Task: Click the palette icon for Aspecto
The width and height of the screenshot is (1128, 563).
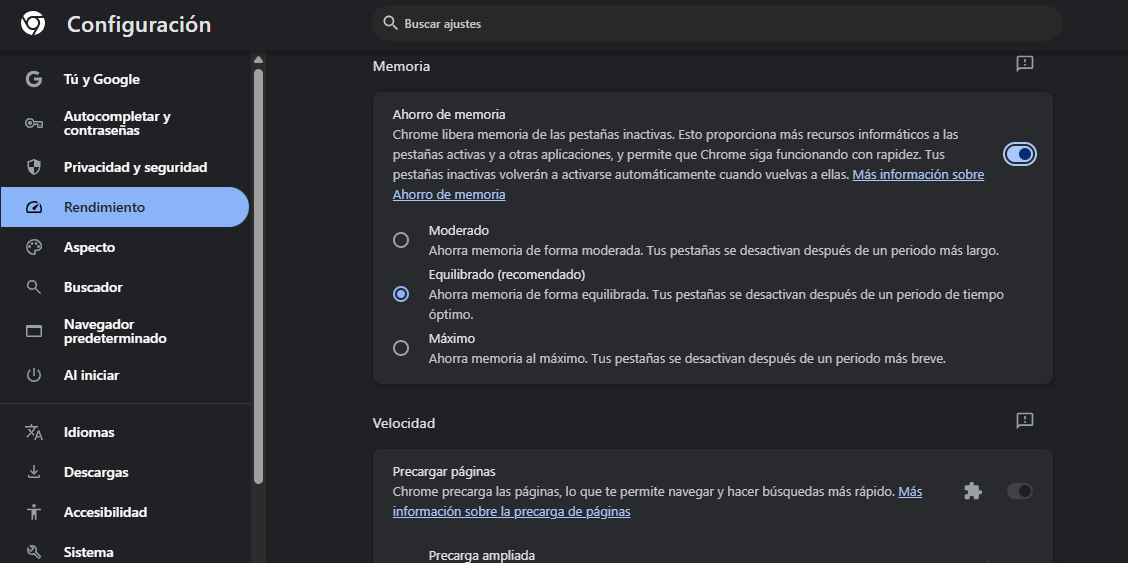Action: pyautogui.click(x=34, y=247)
